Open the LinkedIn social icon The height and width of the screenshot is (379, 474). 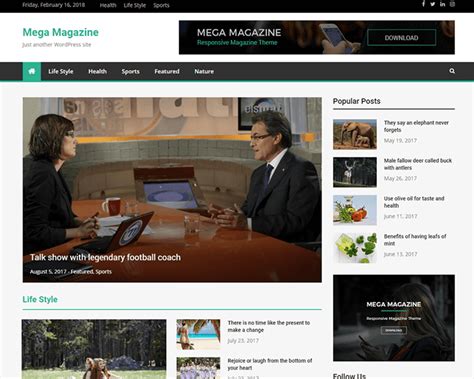pyautogui.click(x=442, y=4)
